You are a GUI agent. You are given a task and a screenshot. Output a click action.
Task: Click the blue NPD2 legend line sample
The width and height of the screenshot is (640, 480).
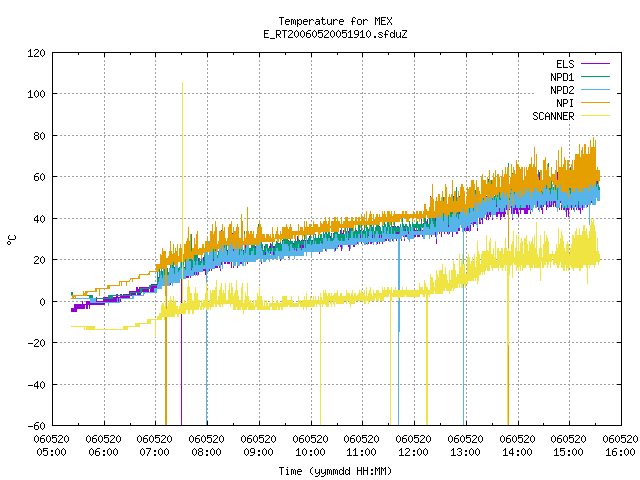(x=596, y=90)
